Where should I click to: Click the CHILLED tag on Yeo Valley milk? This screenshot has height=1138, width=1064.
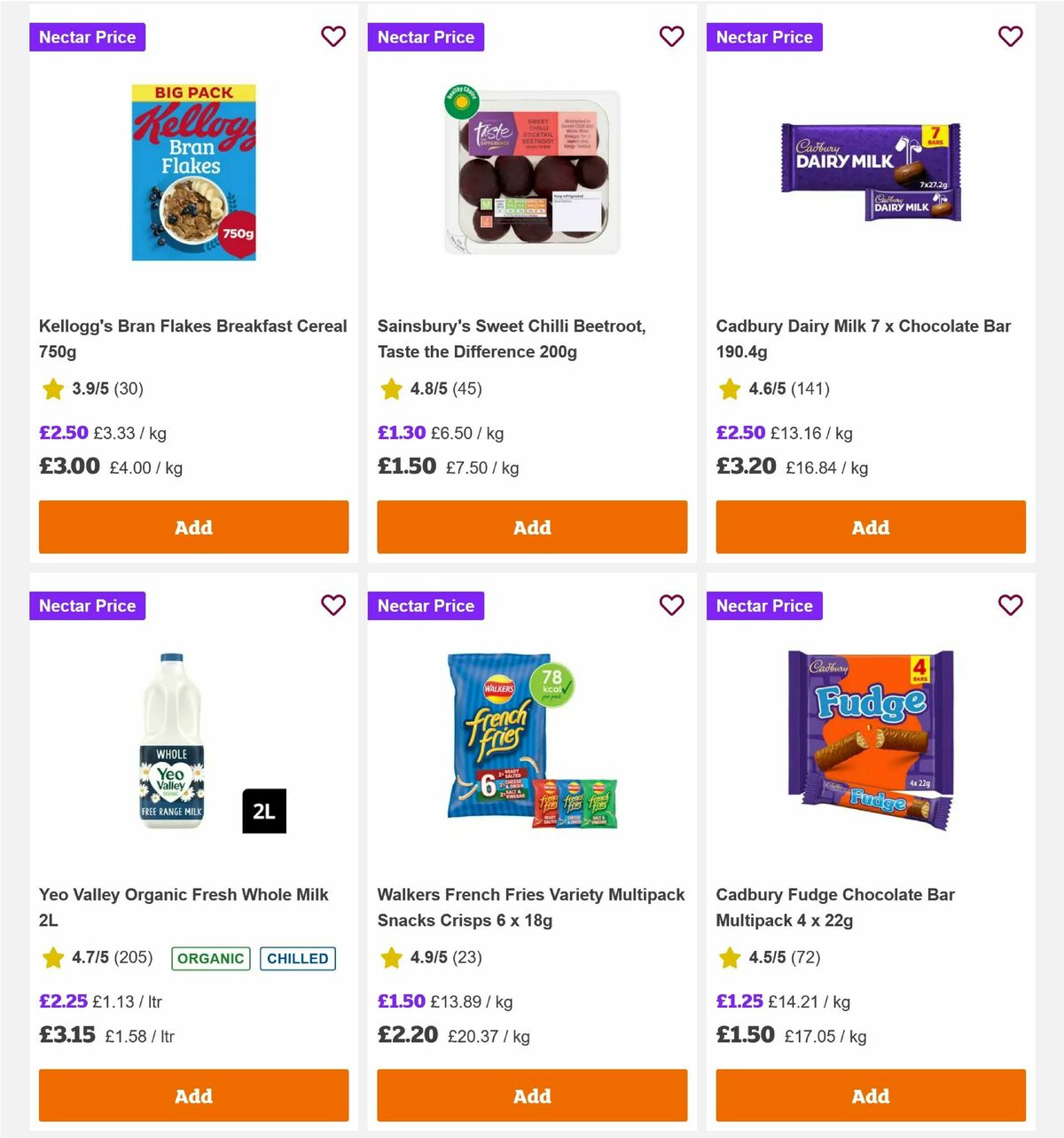click(x=297, y=958)
